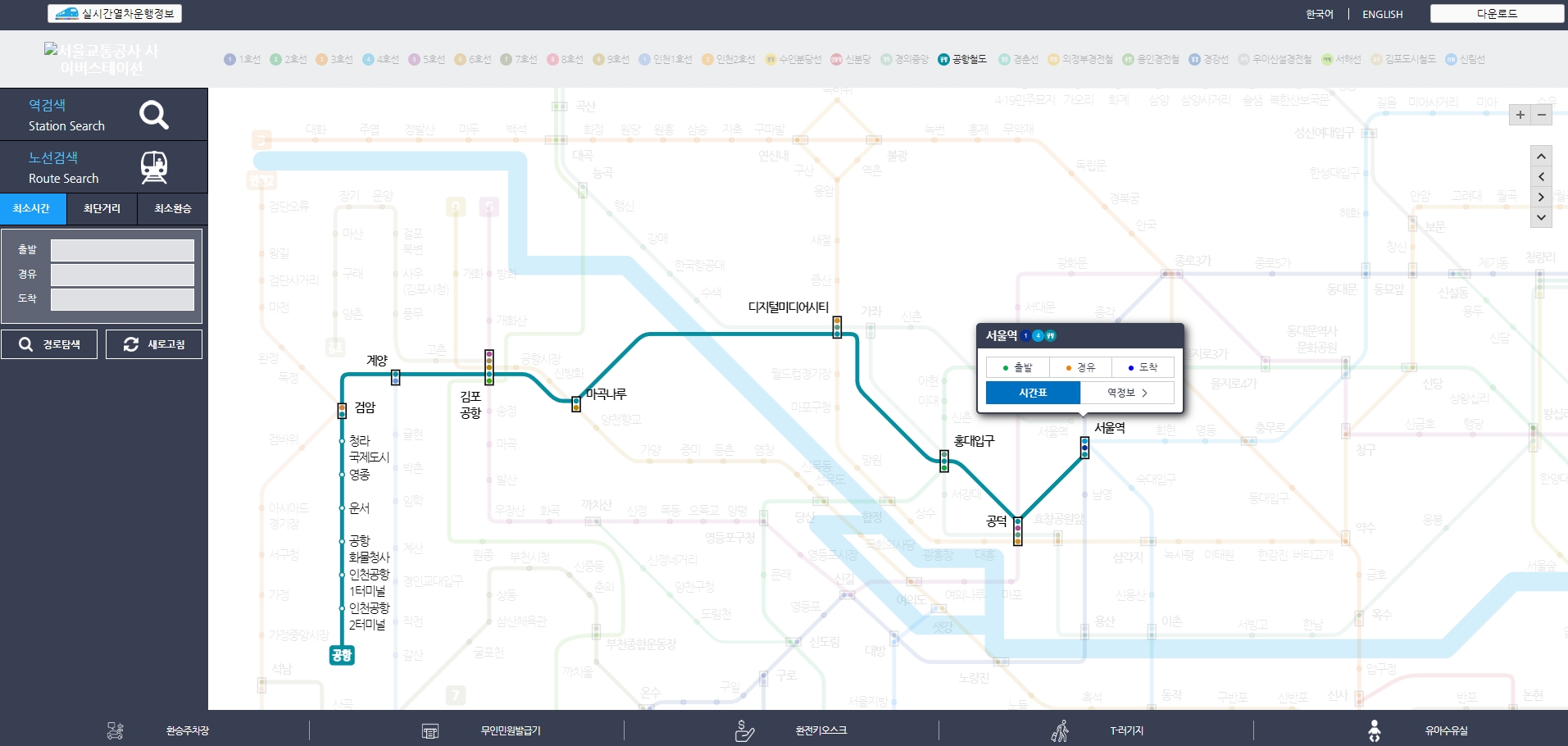Click 서울역 station marker on map
Viewport: 1568px width, 746px height.
pos(1084,447)
